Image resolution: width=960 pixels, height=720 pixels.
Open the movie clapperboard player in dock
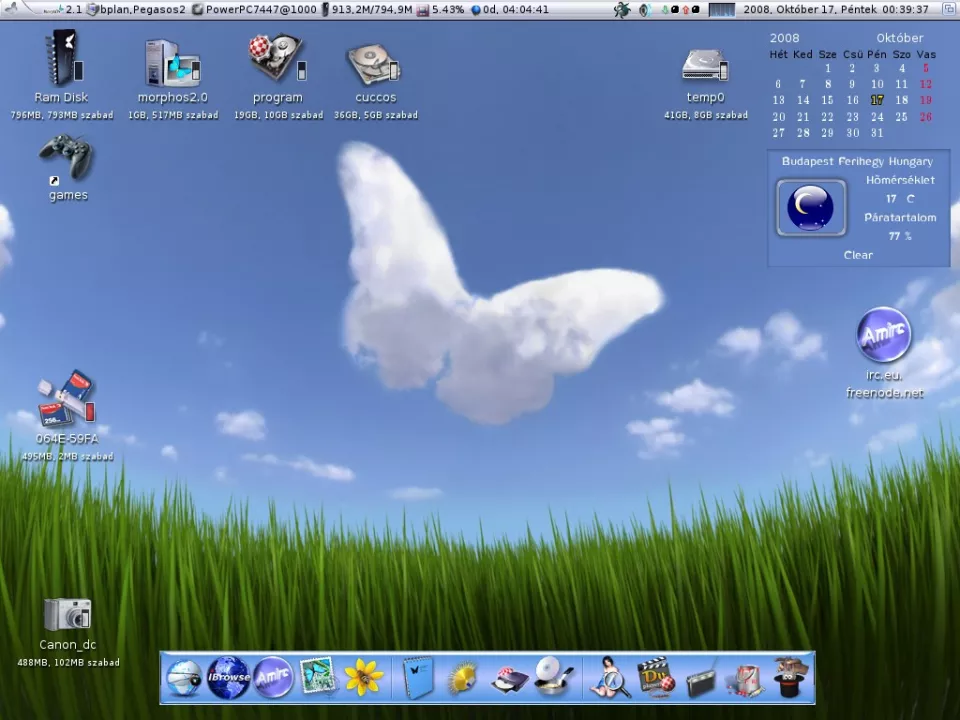[655, 677]
